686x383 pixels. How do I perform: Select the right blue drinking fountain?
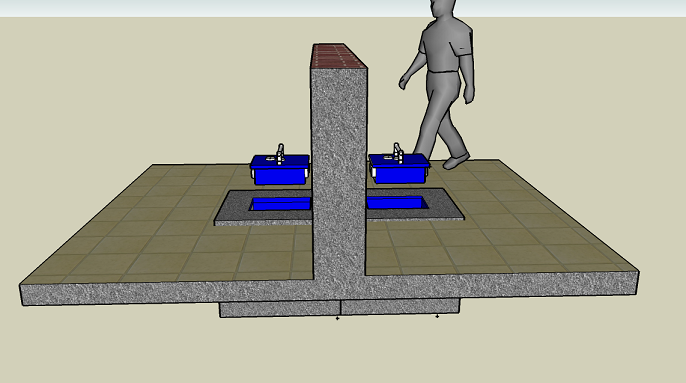pos(399,169)
